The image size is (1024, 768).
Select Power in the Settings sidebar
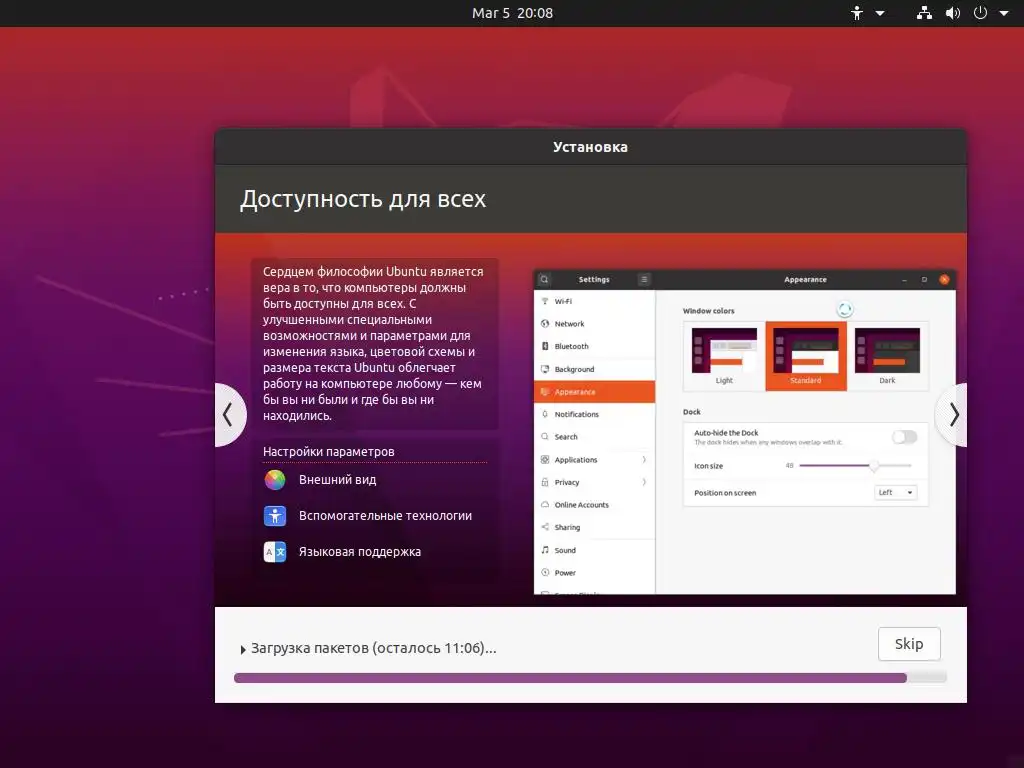click(x=594, y=573)
